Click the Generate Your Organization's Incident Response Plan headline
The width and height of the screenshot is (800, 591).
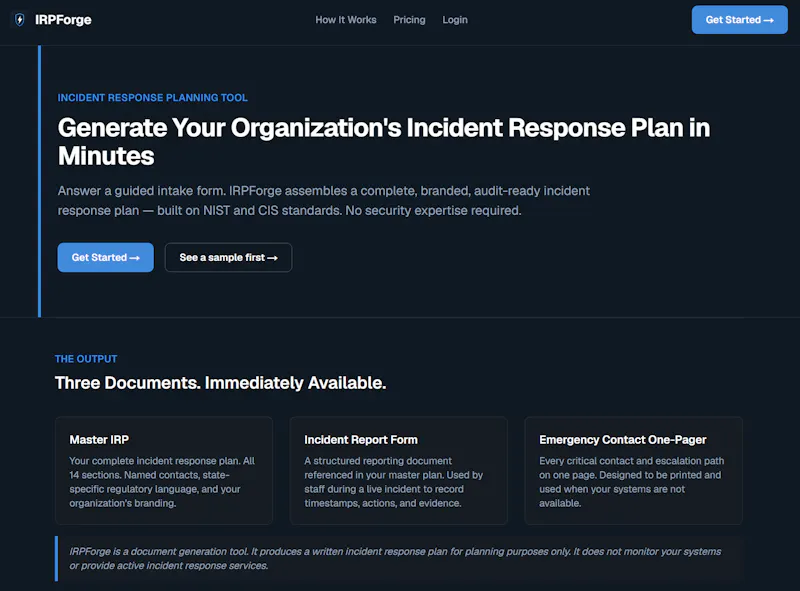point(384,141)
